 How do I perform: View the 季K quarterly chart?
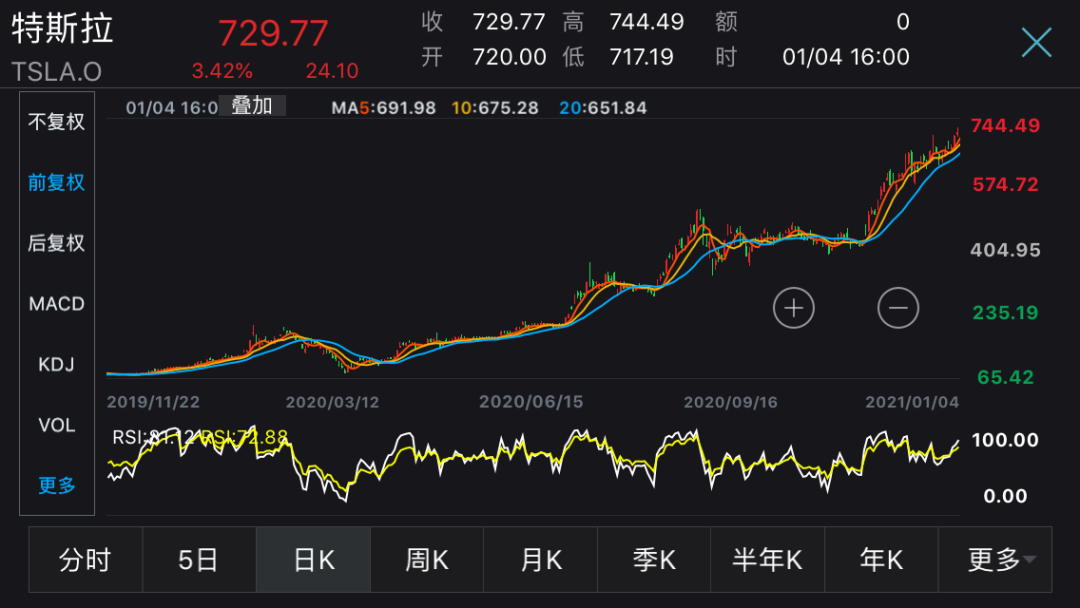click(x=654, y=560)
